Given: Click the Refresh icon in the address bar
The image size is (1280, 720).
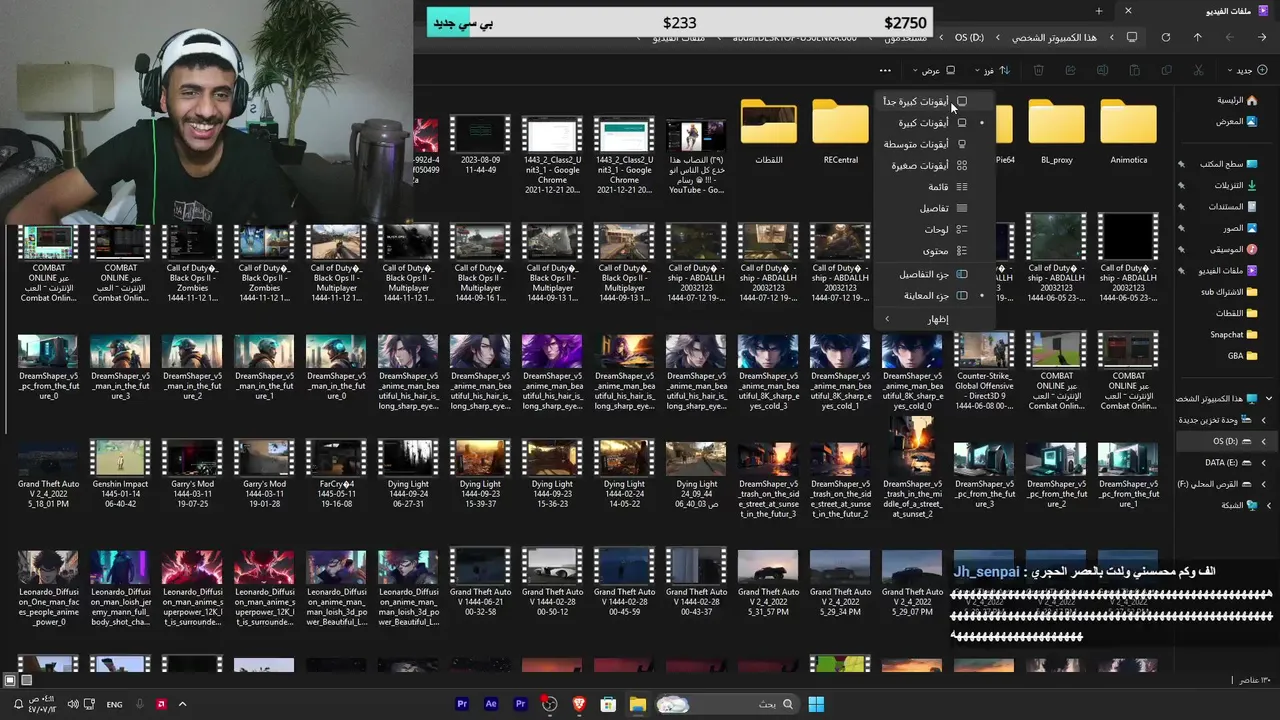Looking at the screenshot, I should tap(1166, 37).
